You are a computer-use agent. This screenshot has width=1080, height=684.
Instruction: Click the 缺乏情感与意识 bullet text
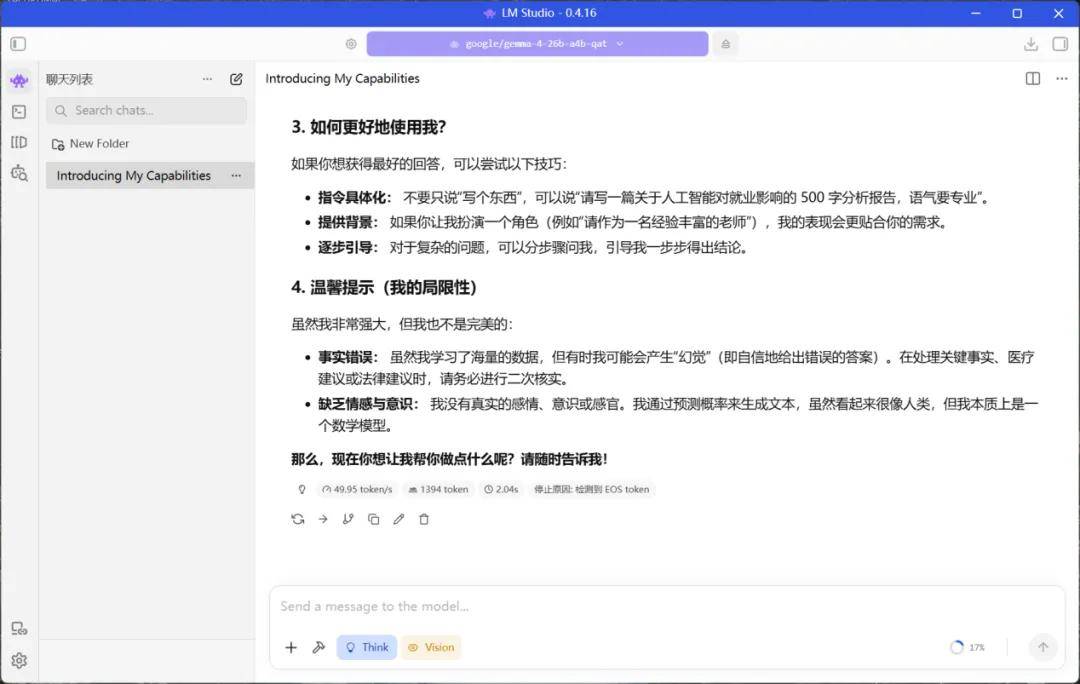678,415
